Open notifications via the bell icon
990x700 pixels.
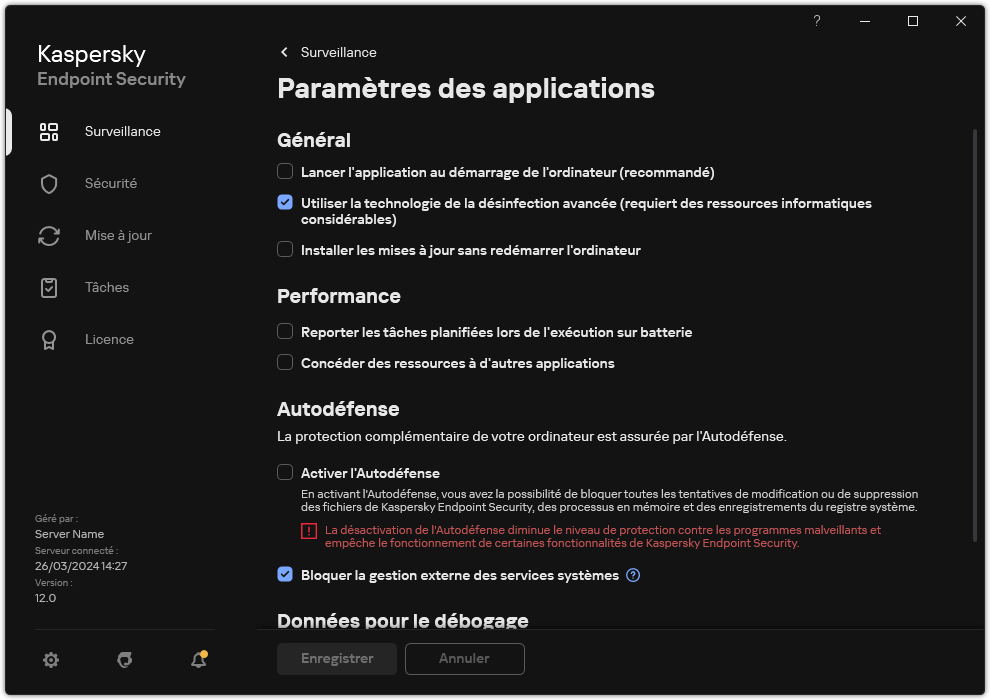click(x=197, y=660)
